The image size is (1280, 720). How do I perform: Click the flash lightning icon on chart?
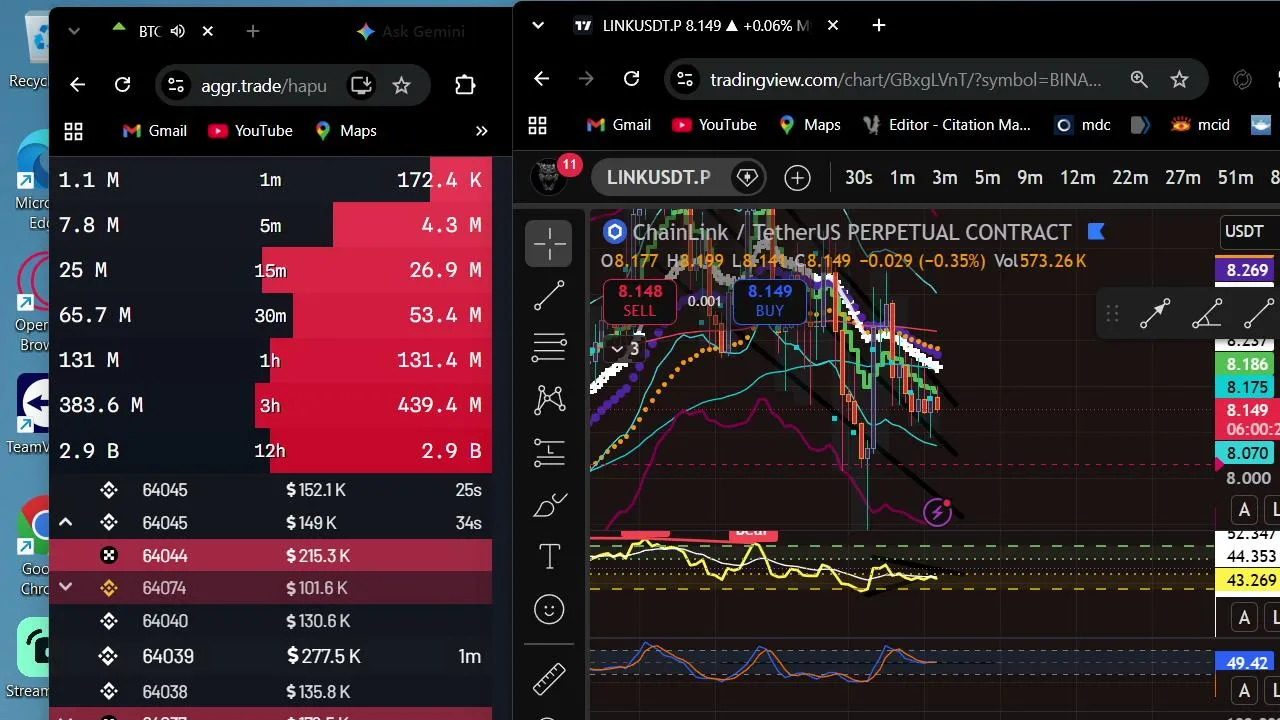pyautogui.click(x=937, y=513)
